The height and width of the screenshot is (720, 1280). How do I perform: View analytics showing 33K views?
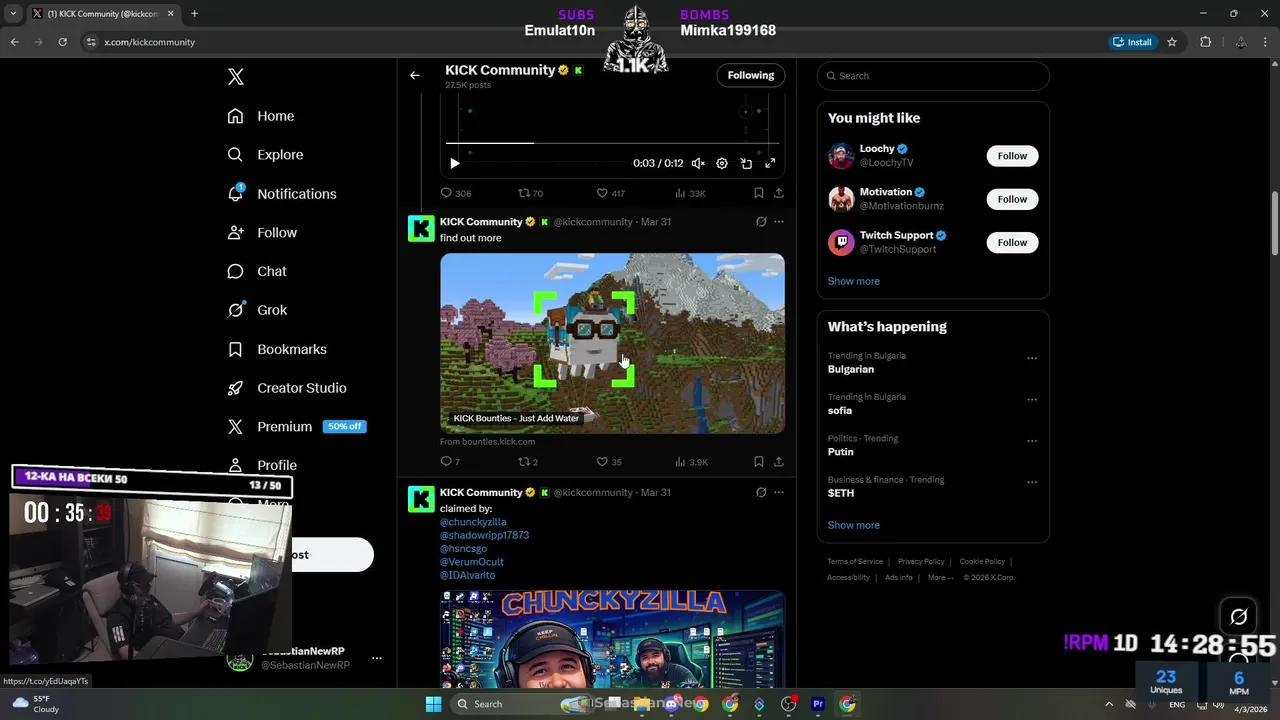tap(690, 193)
